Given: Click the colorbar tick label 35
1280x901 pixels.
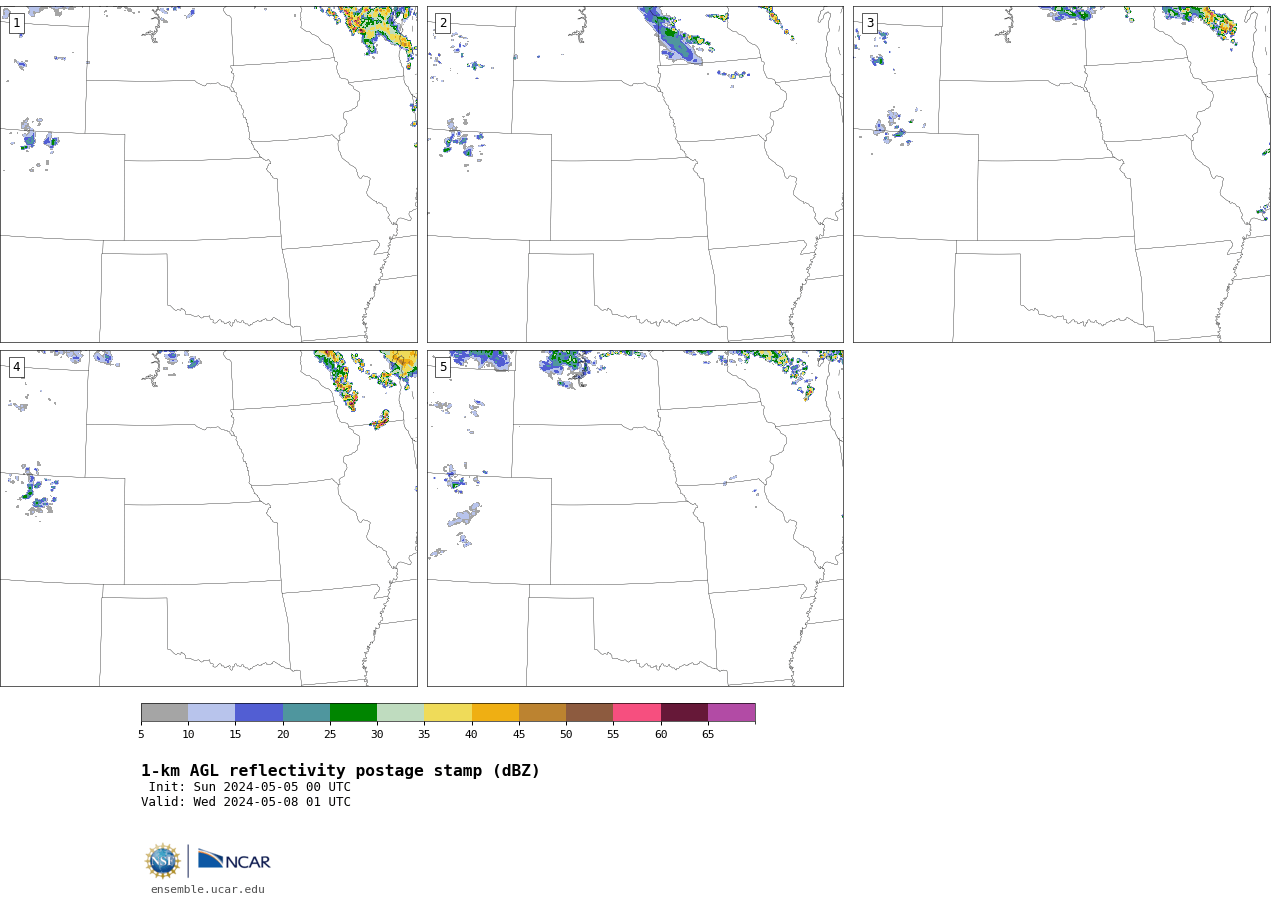Looking at the screenshot, I should [424, 735].
